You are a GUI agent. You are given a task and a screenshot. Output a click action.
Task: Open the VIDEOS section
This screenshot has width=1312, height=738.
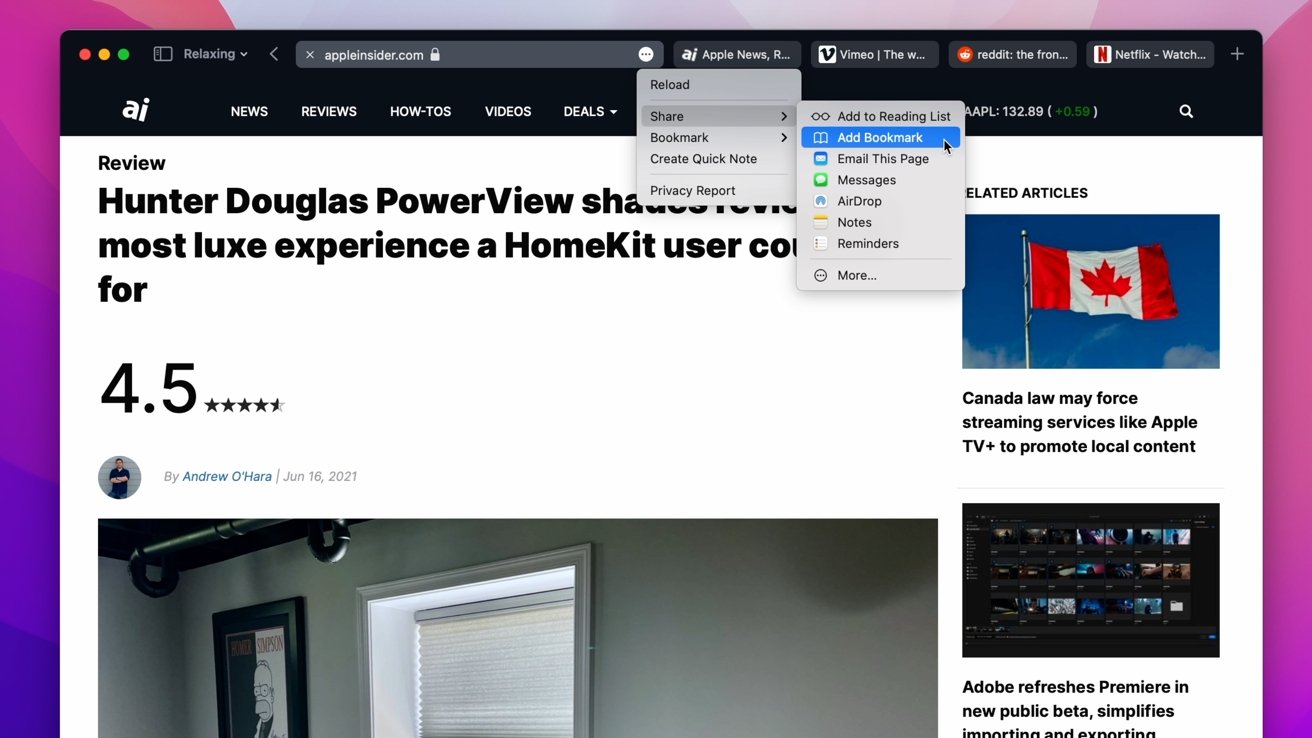508,111
